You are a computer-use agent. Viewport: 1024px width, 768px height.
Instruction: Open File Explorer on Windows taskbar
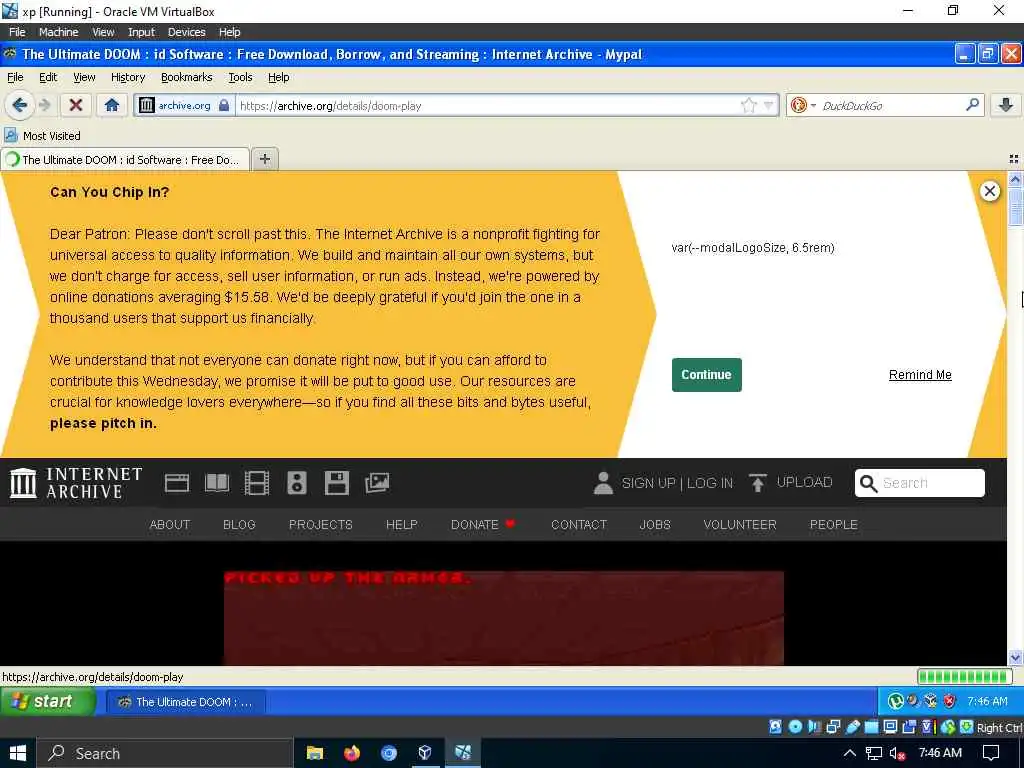[x=315, y=753]
